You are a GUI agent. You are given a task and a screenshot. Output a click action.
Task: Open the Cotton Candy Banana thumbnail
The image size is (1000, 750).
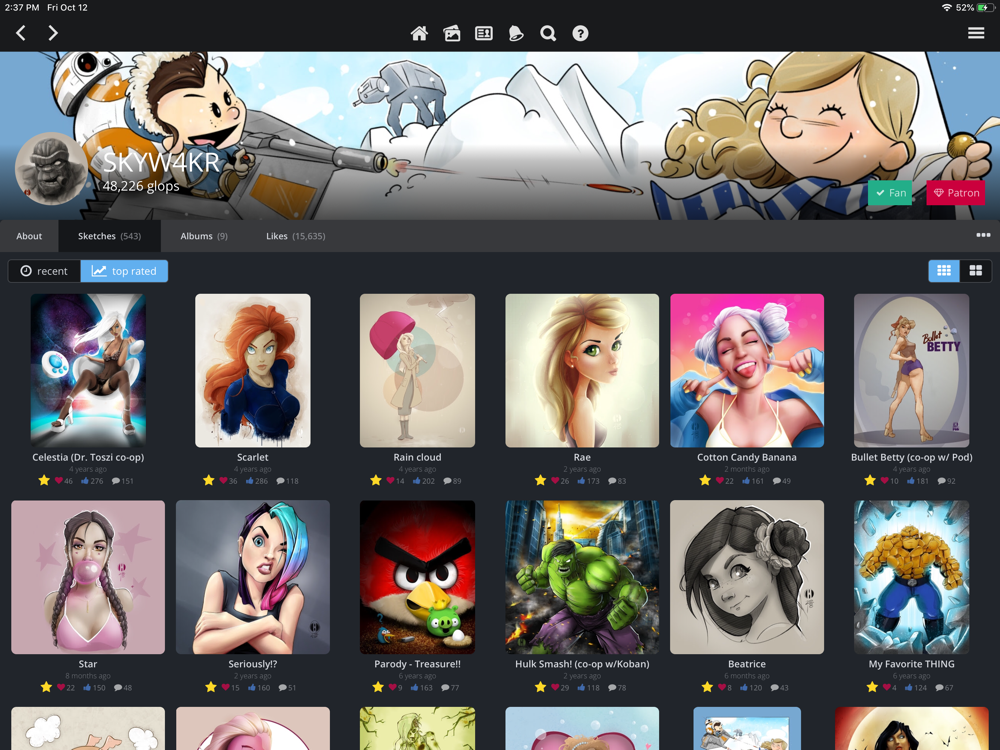coord(747,371)
